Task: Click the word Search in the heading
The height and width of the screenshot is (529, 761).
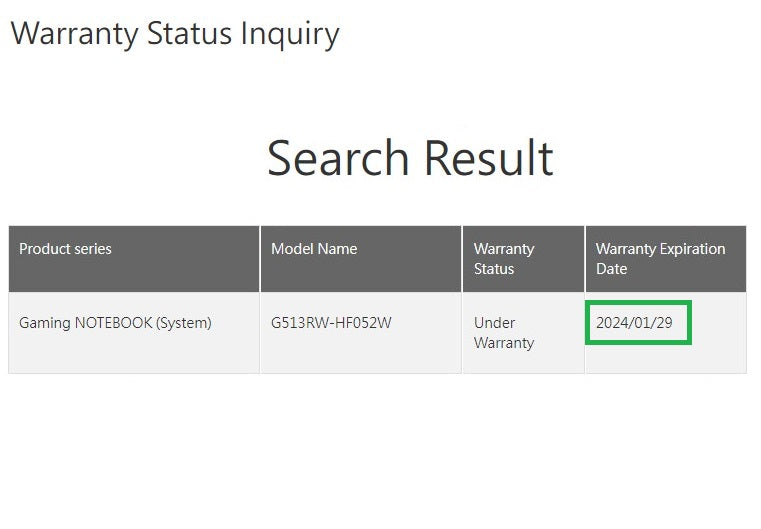Action: [338, 158]
